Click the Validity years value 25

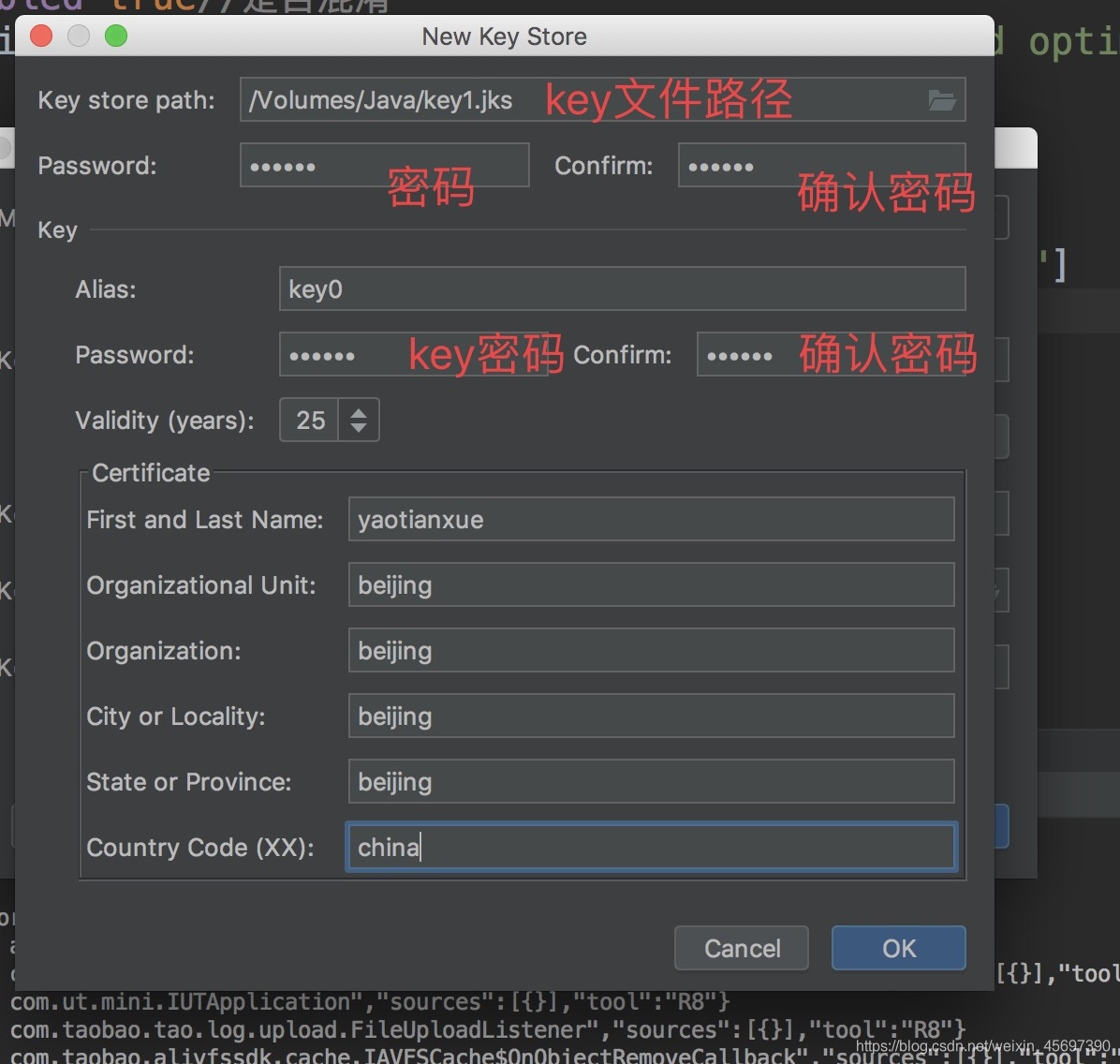click(310, 421)
